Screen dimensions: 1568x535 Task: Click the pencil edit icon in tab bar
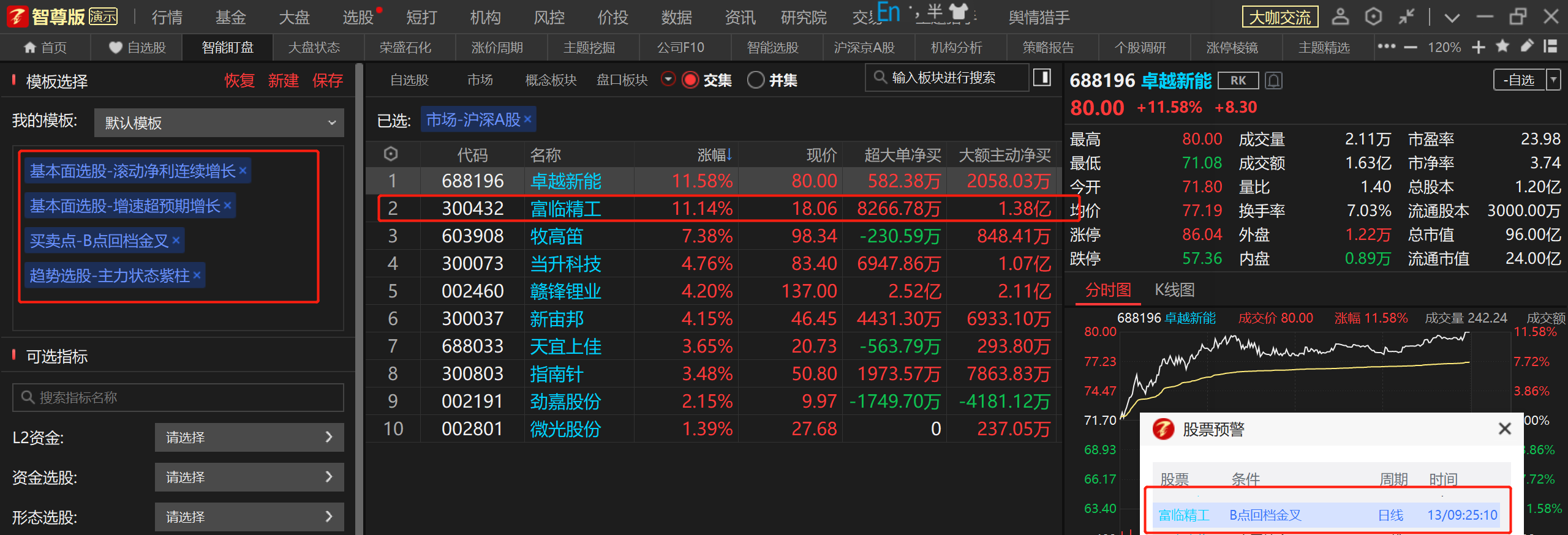(x=1527, y=46)
